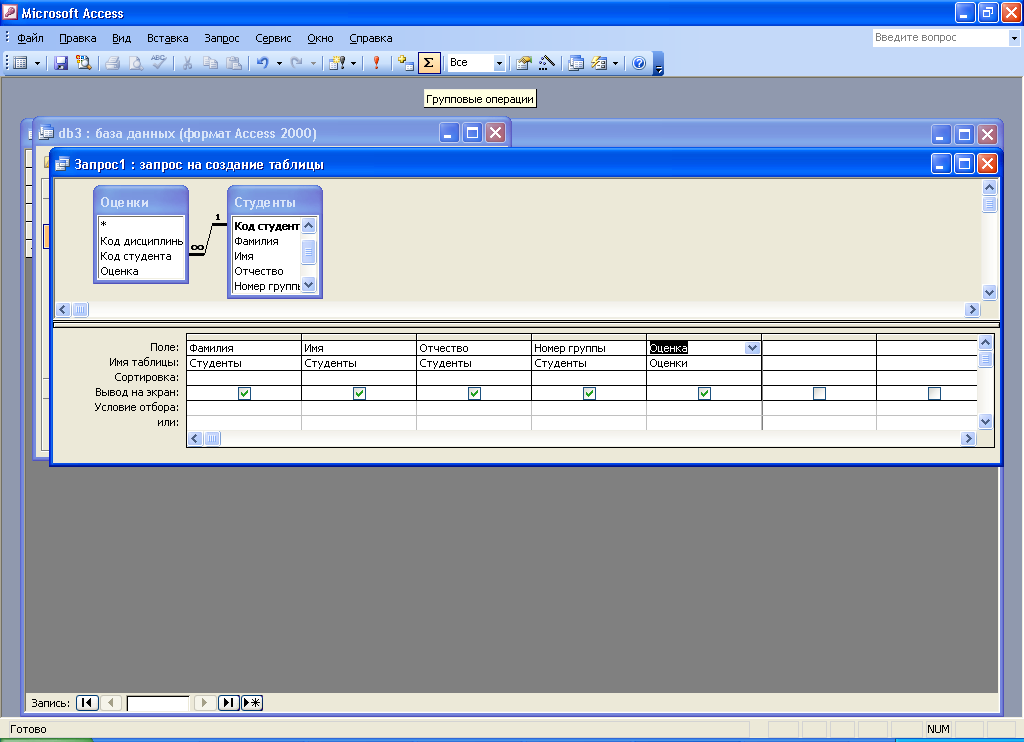Click query grid horizontal scroll right arrow

pos(969,439)
